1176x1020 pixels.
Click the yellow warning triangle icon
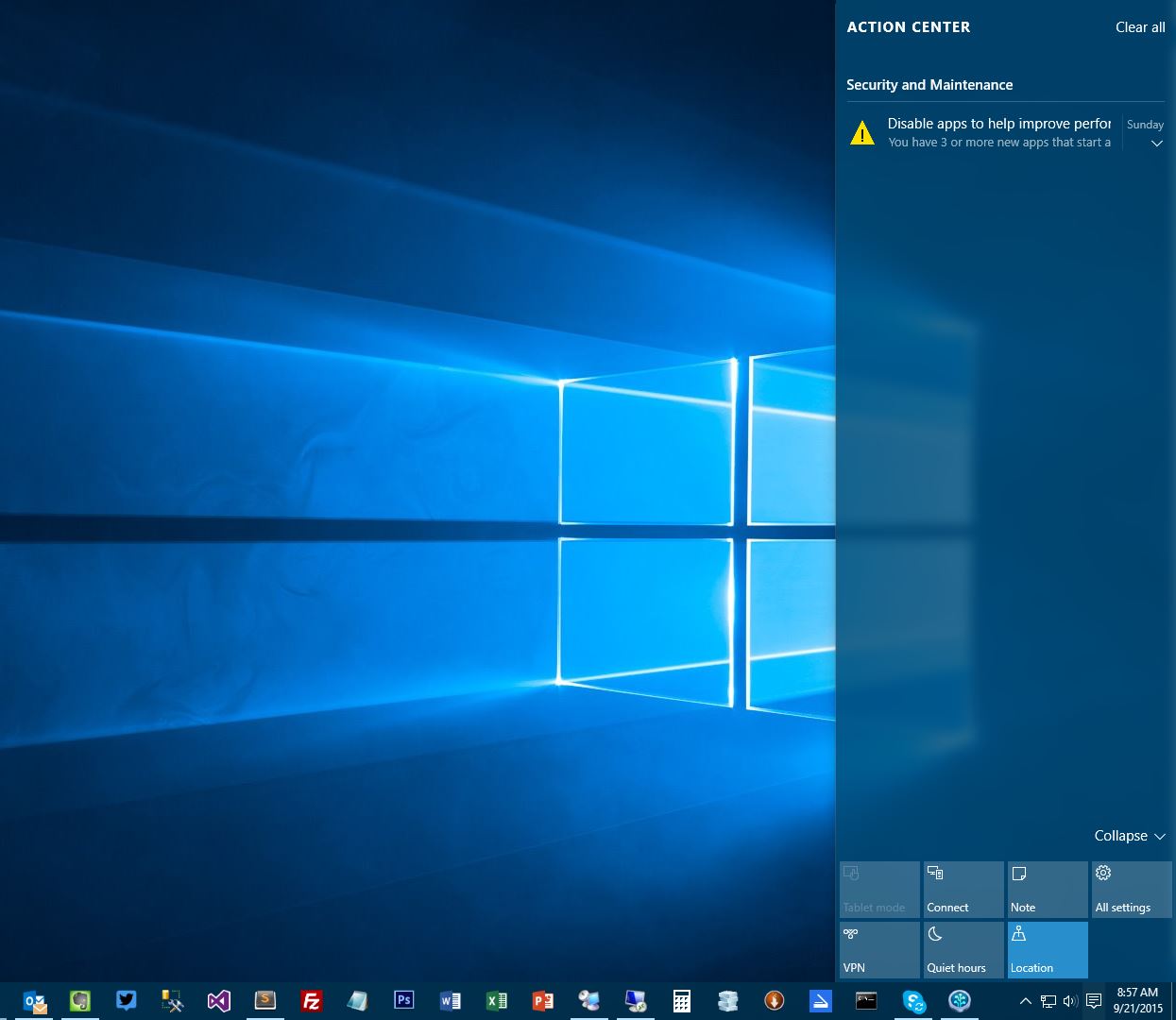point(862,133)
